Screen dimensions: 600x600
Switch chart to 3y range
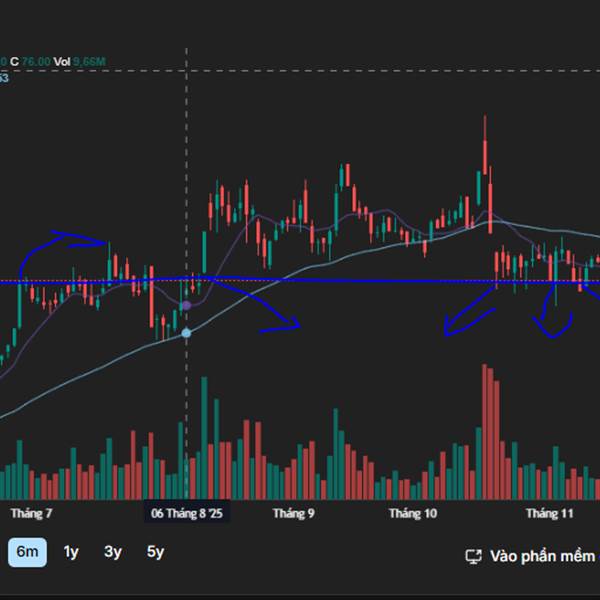[x=113, y=552]
